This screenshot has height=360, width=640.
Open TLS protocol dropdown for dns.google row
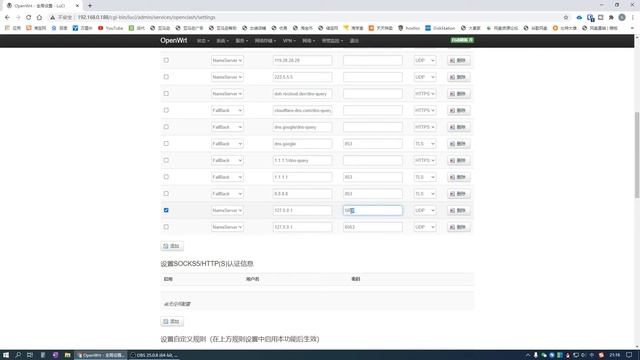coord(425,144)
